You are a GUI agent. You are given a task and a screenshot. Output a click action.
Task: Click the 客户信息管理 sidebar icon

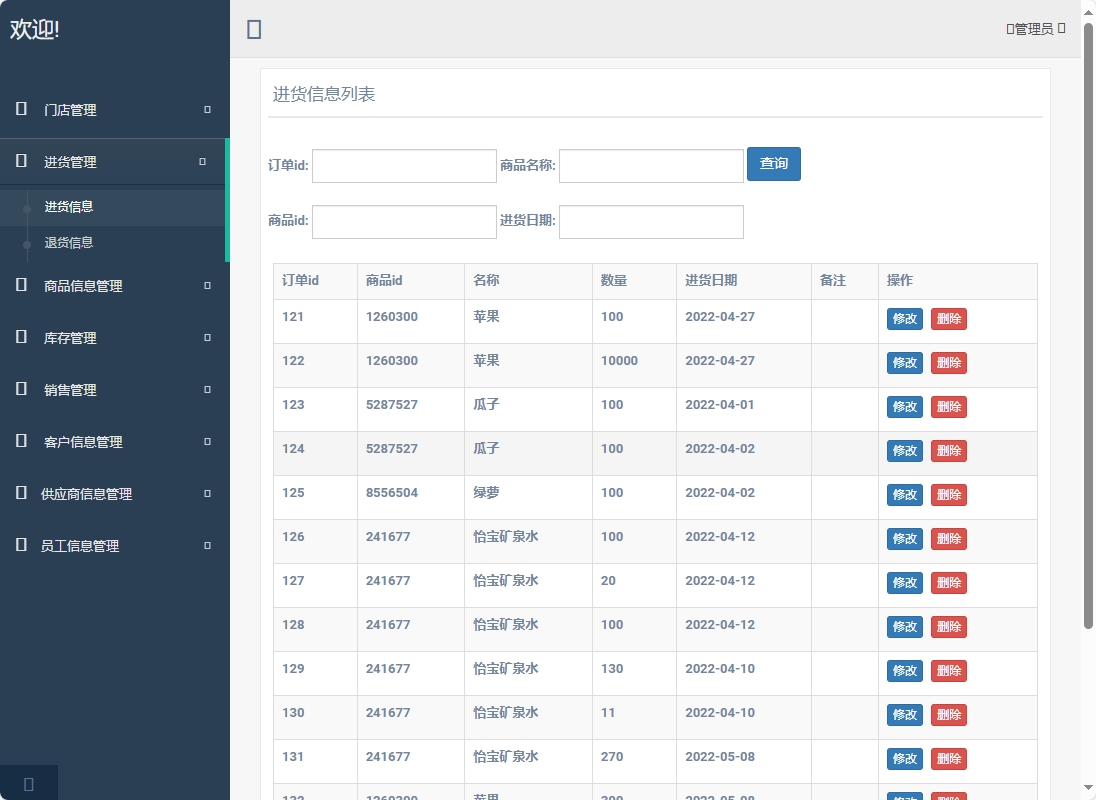[x=20, y=441]
